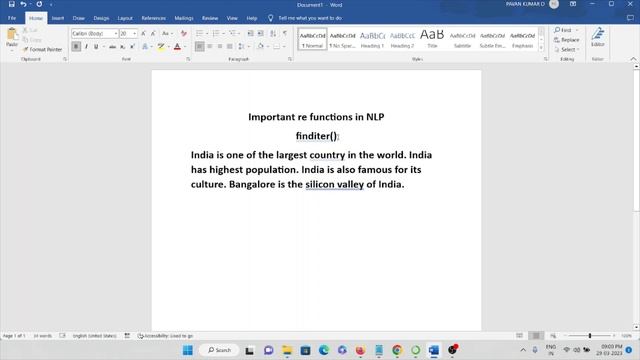This screenshot has width=640, height=360.
Task: Open the Comments pane icon
Action: coord(630,18)
